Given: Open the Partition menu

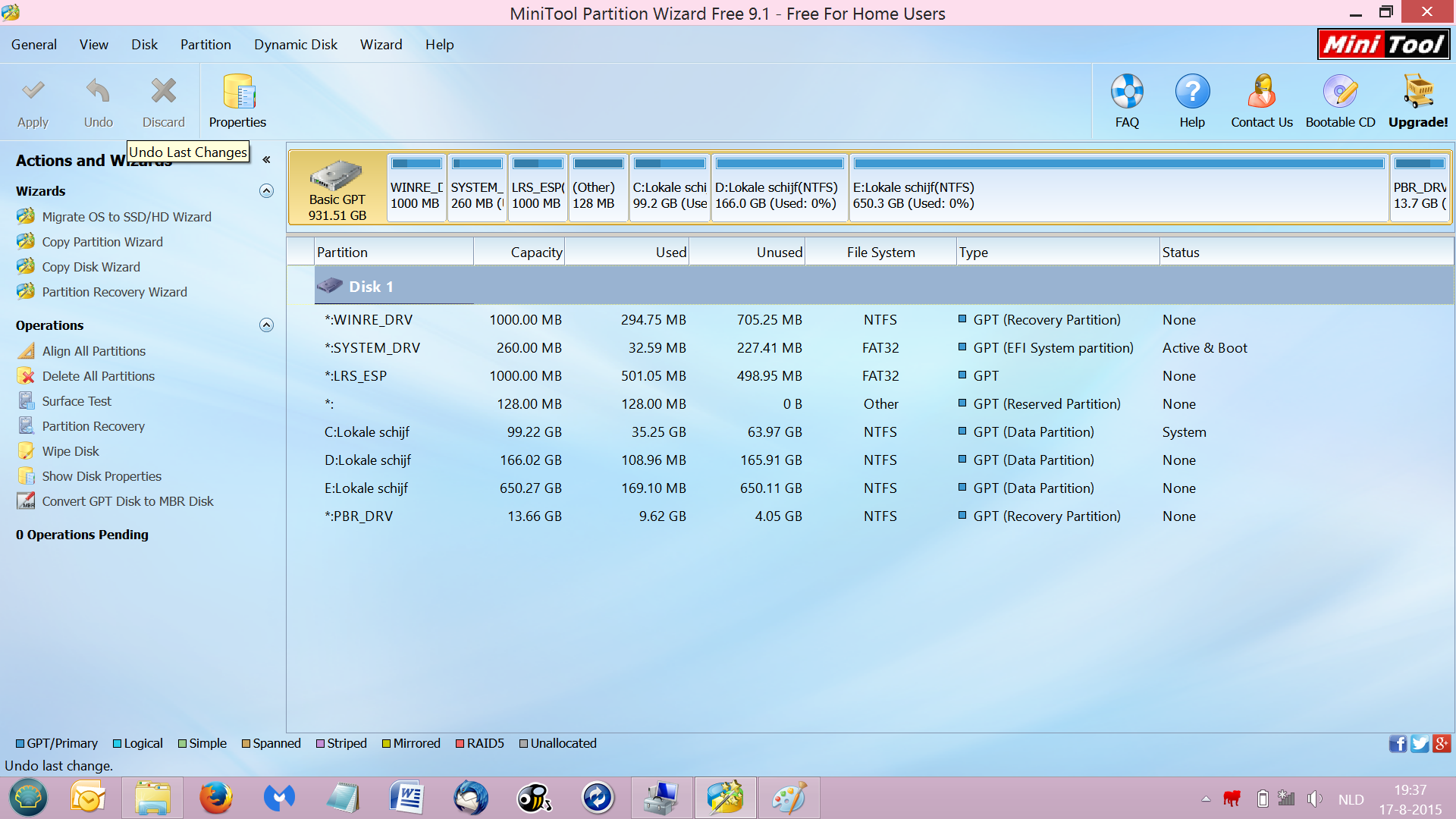Looking at the screenshot, I should [206, 45].
